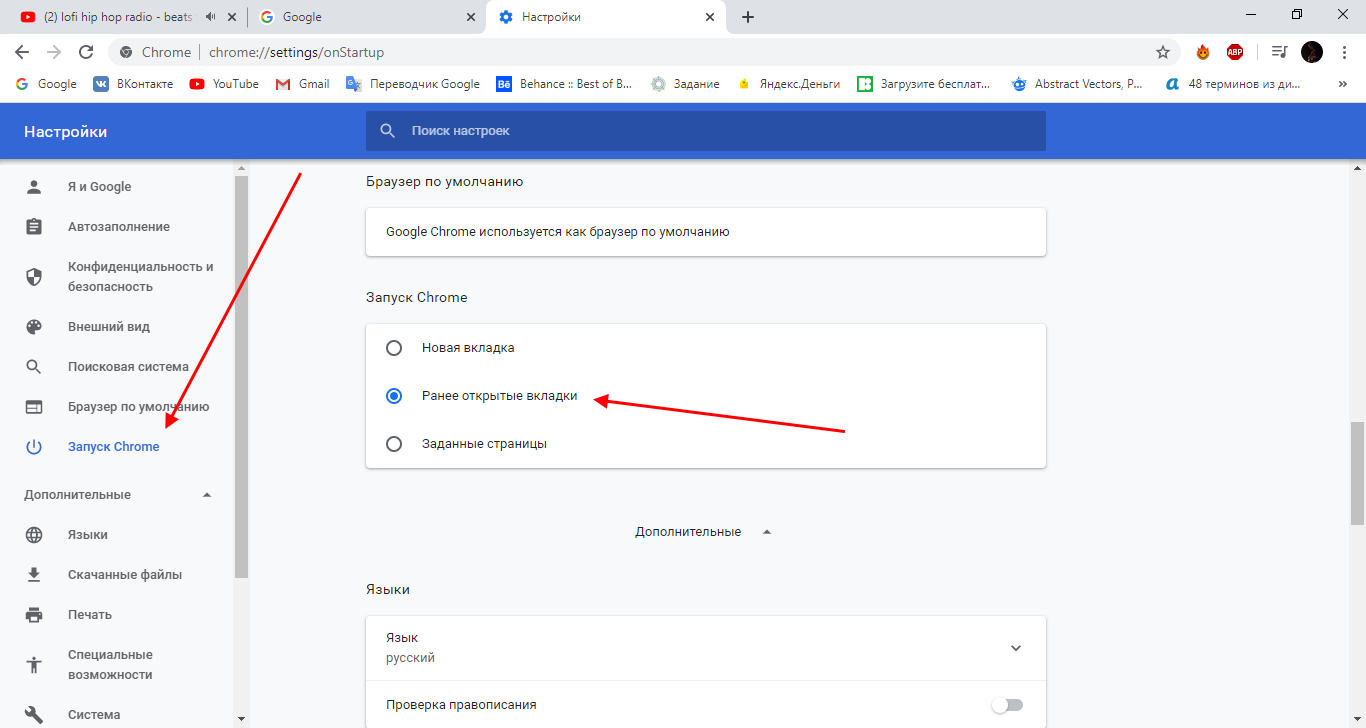This screenshot has width=1366, height=728.
Task: Select Ранее открытые вкладки radio button
Action: 394,396
